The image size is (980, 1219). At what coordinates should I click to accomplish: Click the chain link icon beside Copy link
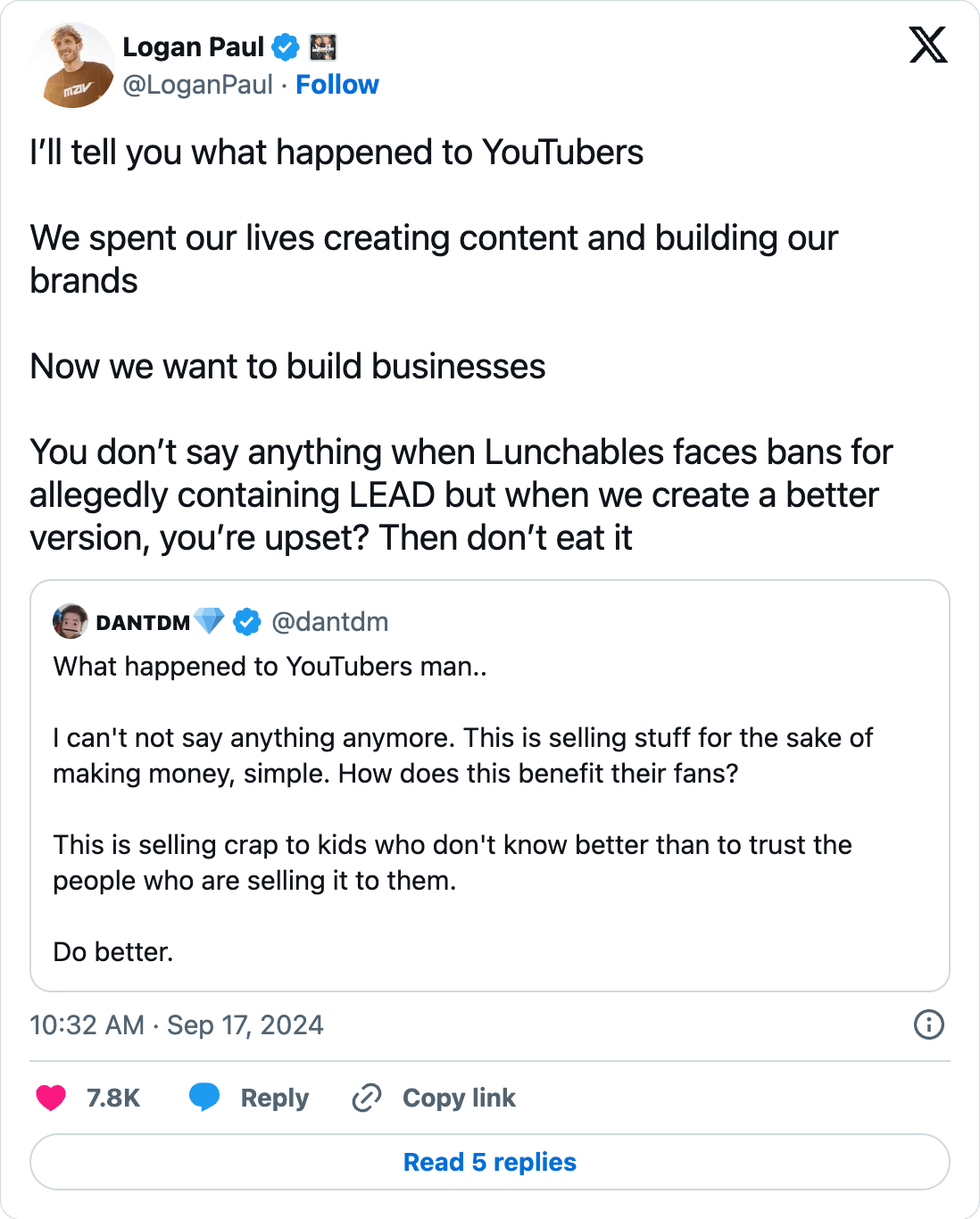point(366,1098)
